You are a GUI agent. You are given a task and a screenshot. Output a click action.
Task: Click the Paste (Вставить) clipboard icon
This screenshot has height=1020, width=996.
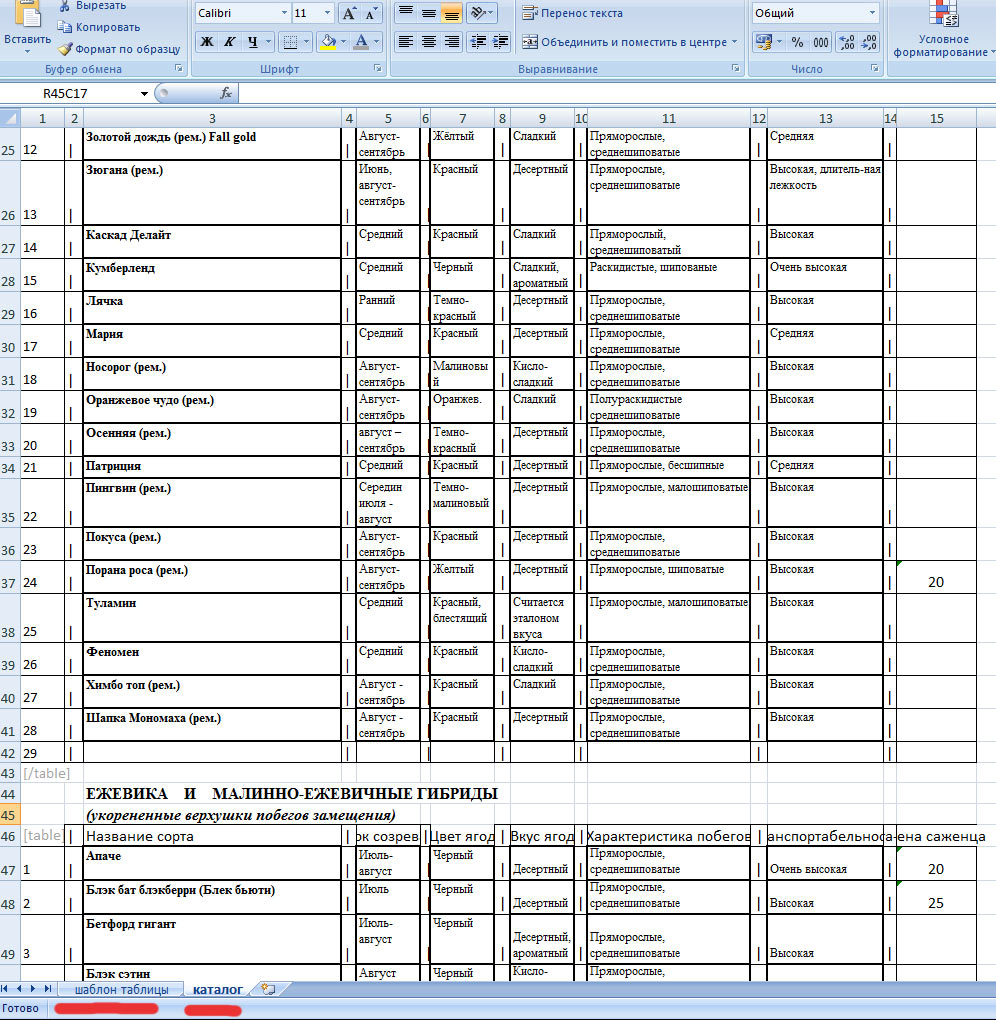point(27,13)
